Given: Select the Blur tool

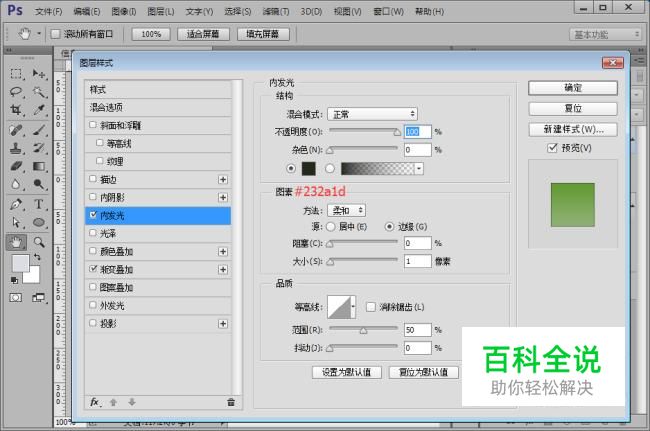Looking at the screenshot, I should click(16, 184).
